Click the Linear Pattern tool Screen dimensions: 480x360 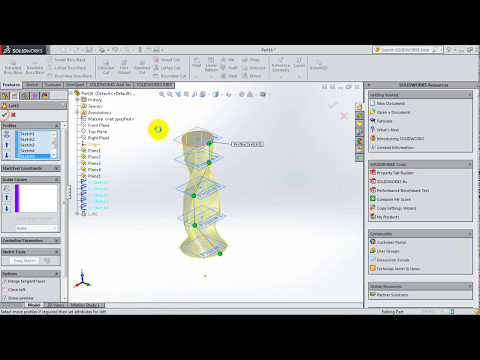point(211,65)
